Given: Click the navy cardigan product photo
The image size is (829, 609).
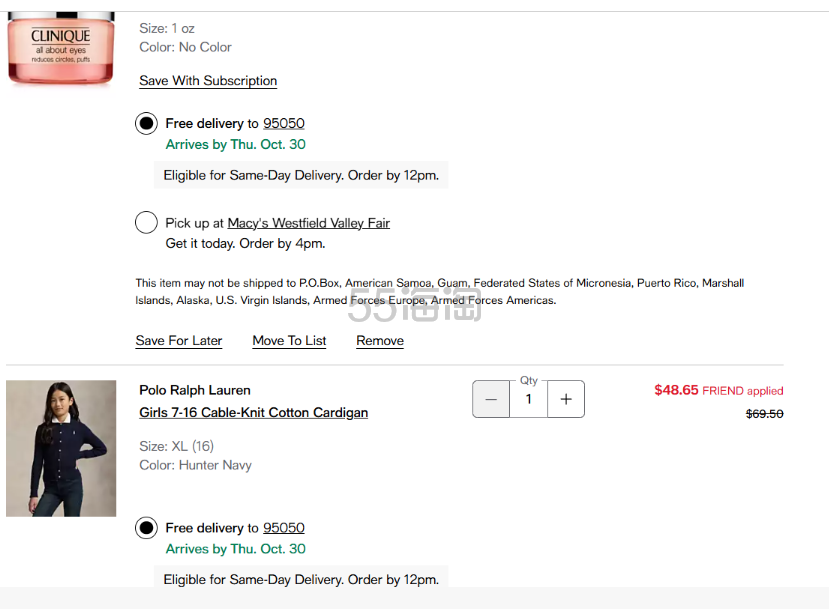Looking at the screenshot, I should click(61, 448).
